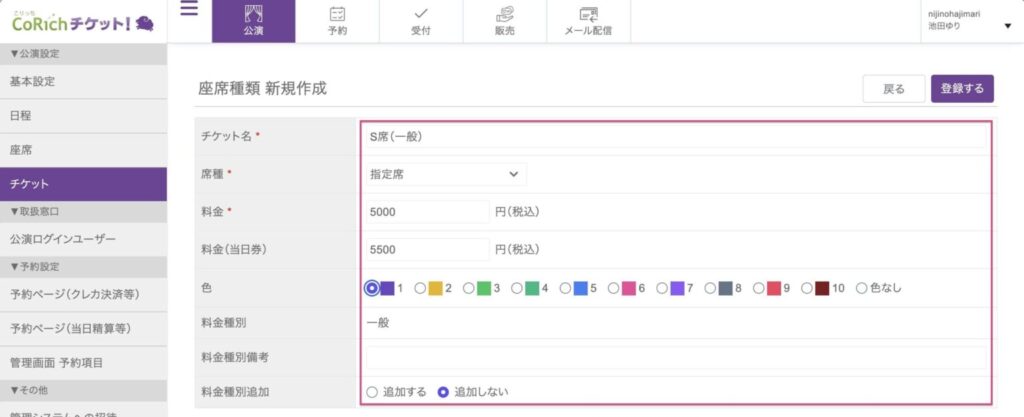Image resolution: width=1024 pixels, height=417 pixels.
Task: Choose the 色なし radio option
Action: (861, 288)
